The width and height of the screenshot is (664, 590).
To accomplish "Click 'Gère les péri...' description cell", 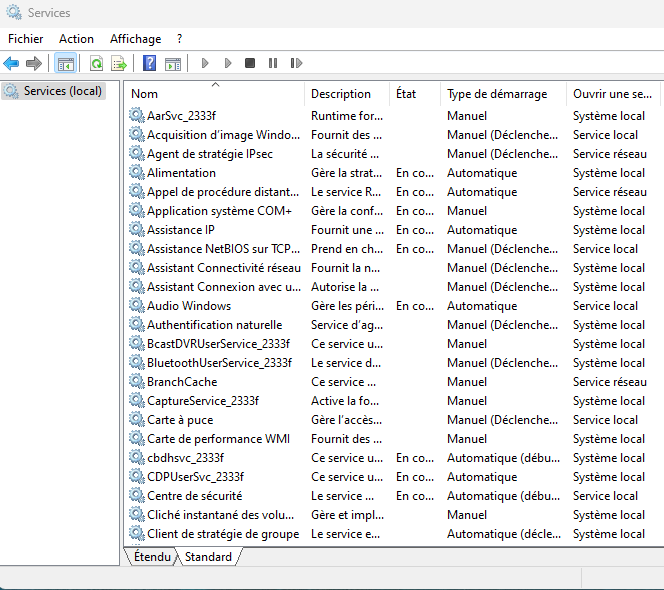I will click(x=347, y=306).
